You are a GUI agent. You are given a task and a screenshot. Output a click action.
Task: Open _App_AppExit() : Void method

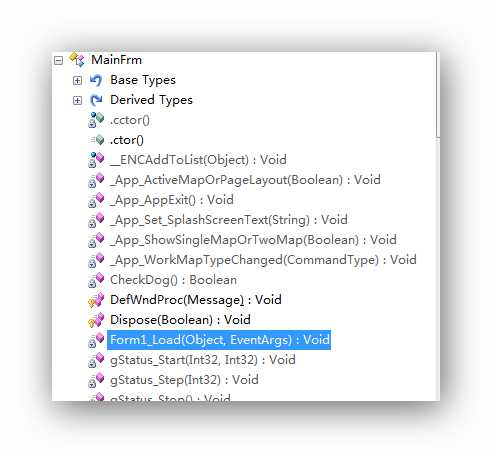click(171, 200)
